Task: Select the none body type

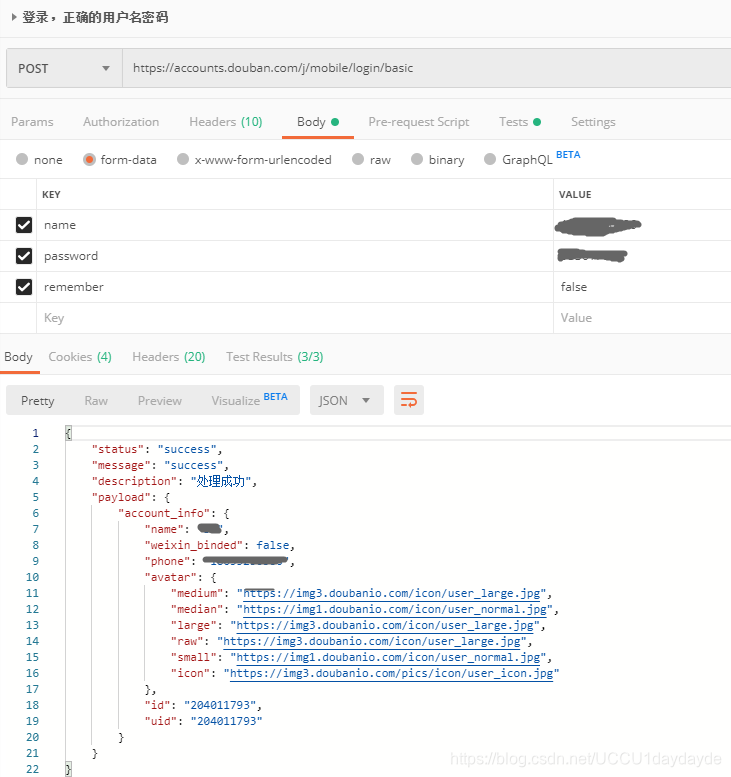Action: pos(39,160)
